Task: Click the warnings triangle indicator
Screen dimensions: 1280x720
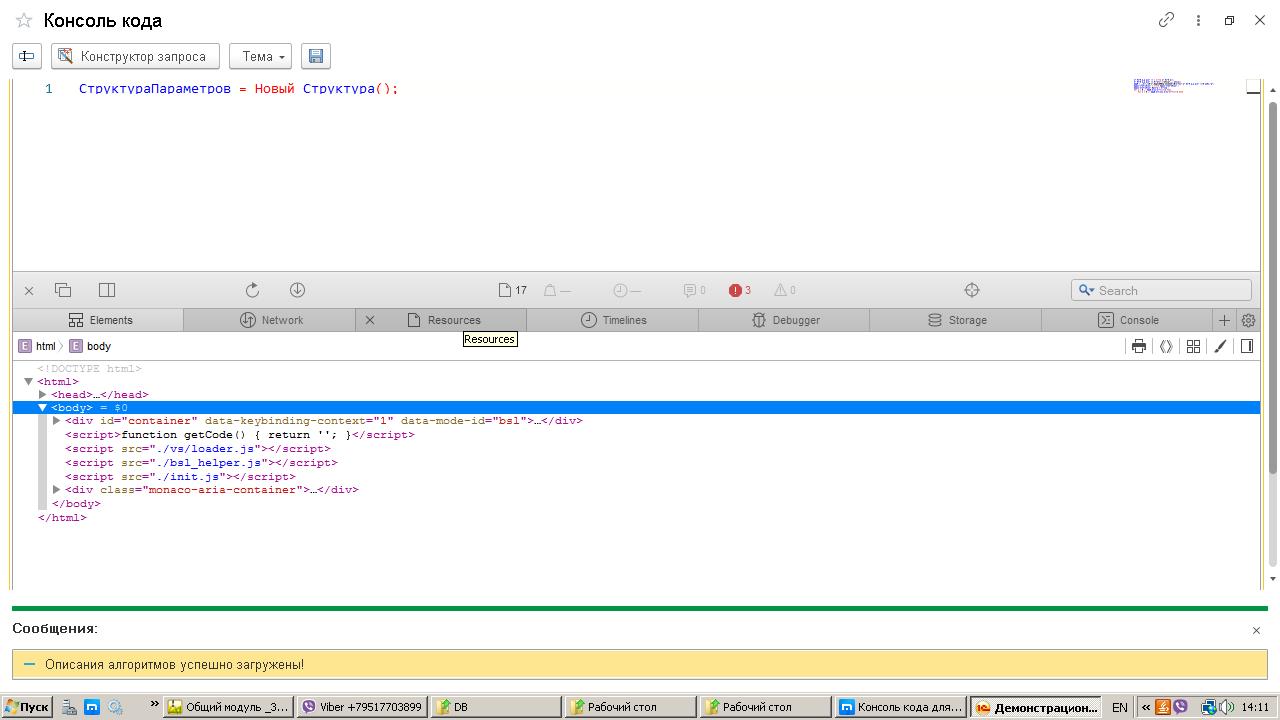Action: [x=785, y=290]
